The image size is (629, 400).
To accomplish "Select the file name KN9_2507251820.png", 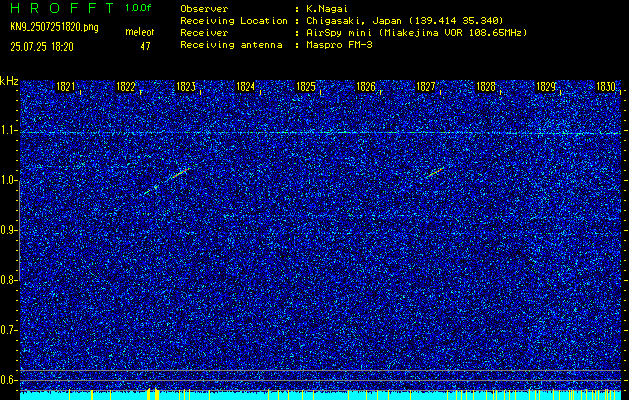I will point(54,27).
